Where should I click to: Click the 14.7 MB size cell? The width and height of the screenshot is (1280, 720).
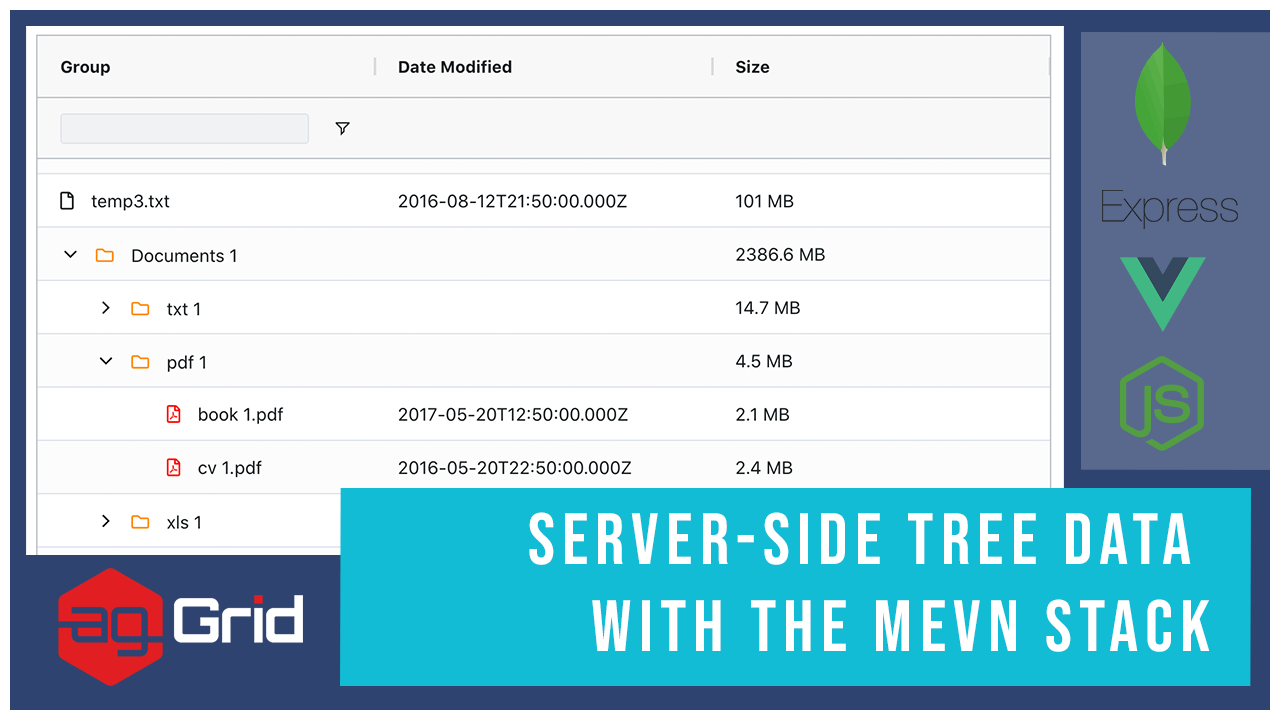coord(768,308)
